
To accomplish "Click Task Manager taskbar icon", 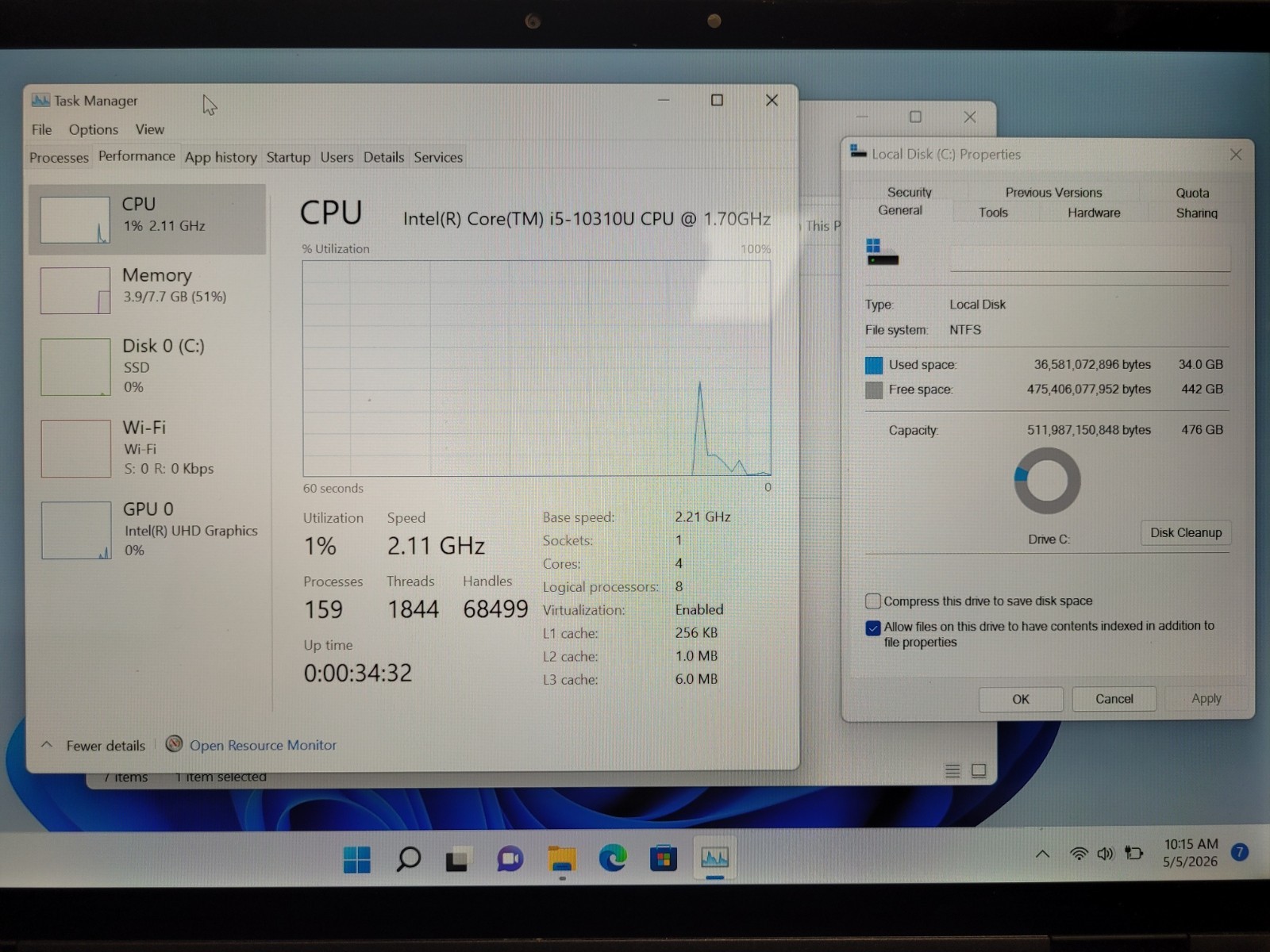I will (714, 858).
